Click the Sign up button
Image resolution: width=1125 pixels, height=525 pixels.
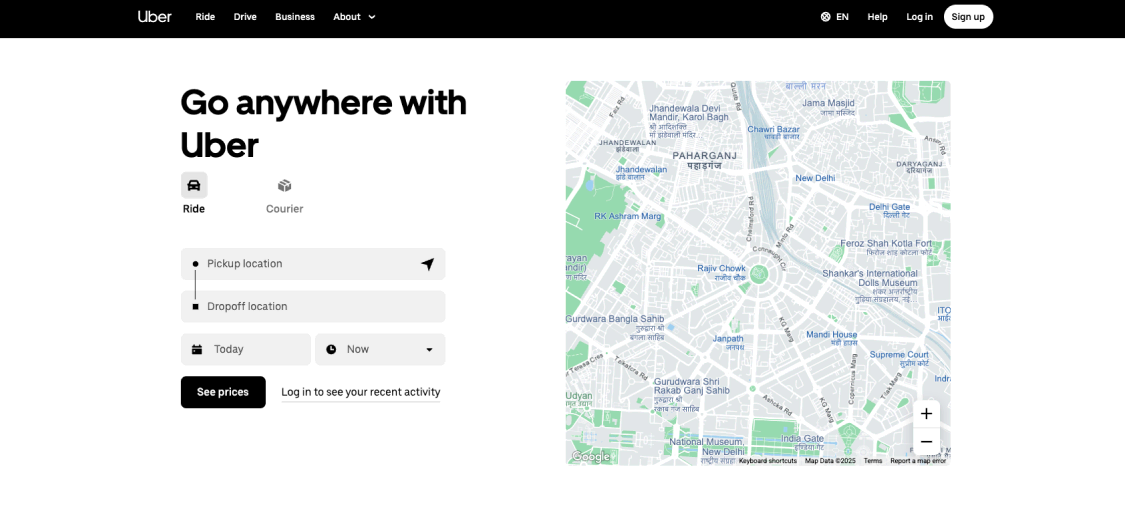[968, 17]
